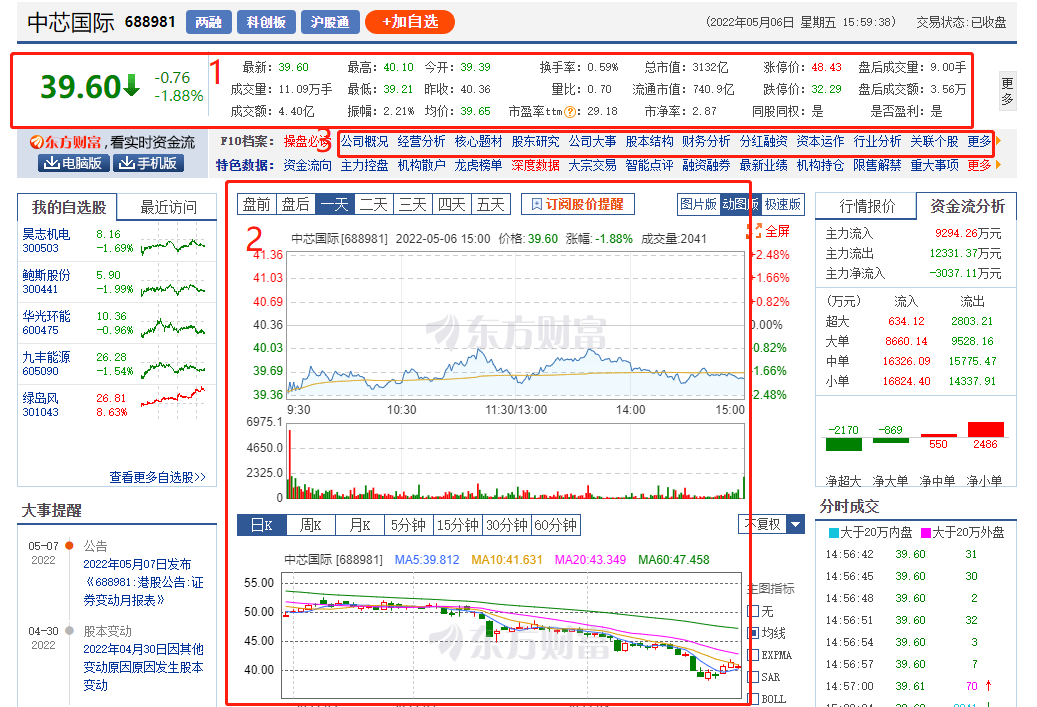Screen dimensions: 1037x707
Task: Switch chart to 极速版 mode
Action: (783, 204)
